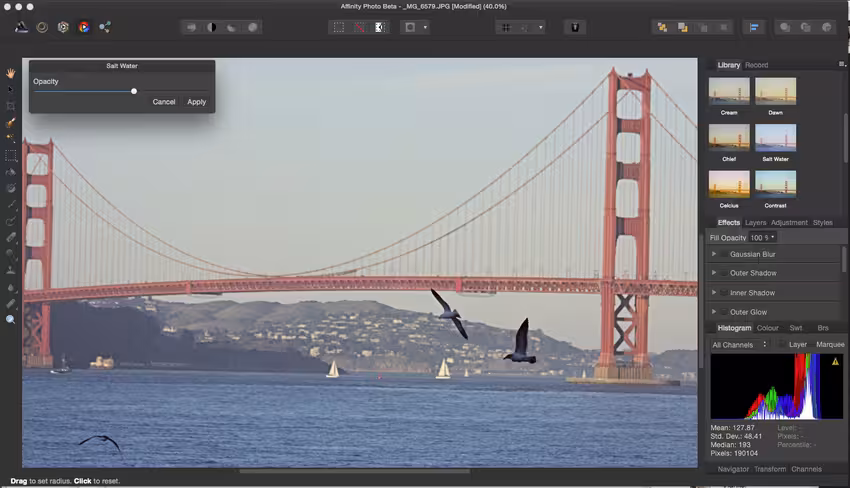The width and height of the screenshot is (850, 488).
Task: Enable the Gaussian Blur effect checkbox
Action: pos(724,254)
